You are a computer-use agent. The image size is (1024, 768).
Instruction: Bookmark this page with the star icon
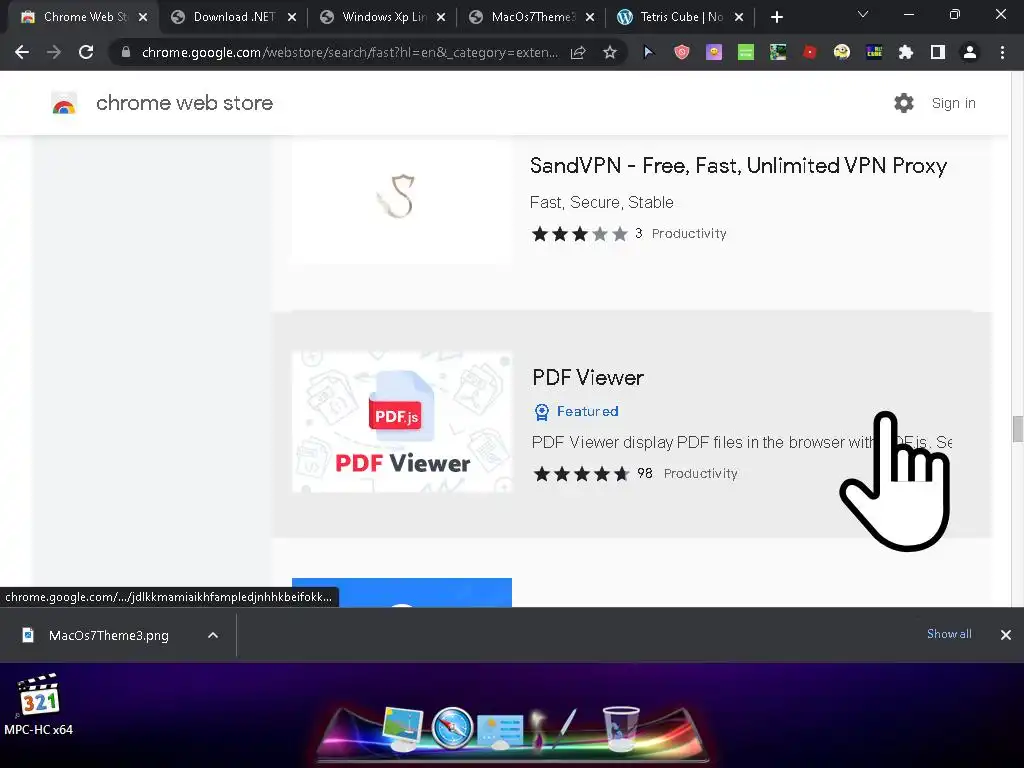click(609, 52)
